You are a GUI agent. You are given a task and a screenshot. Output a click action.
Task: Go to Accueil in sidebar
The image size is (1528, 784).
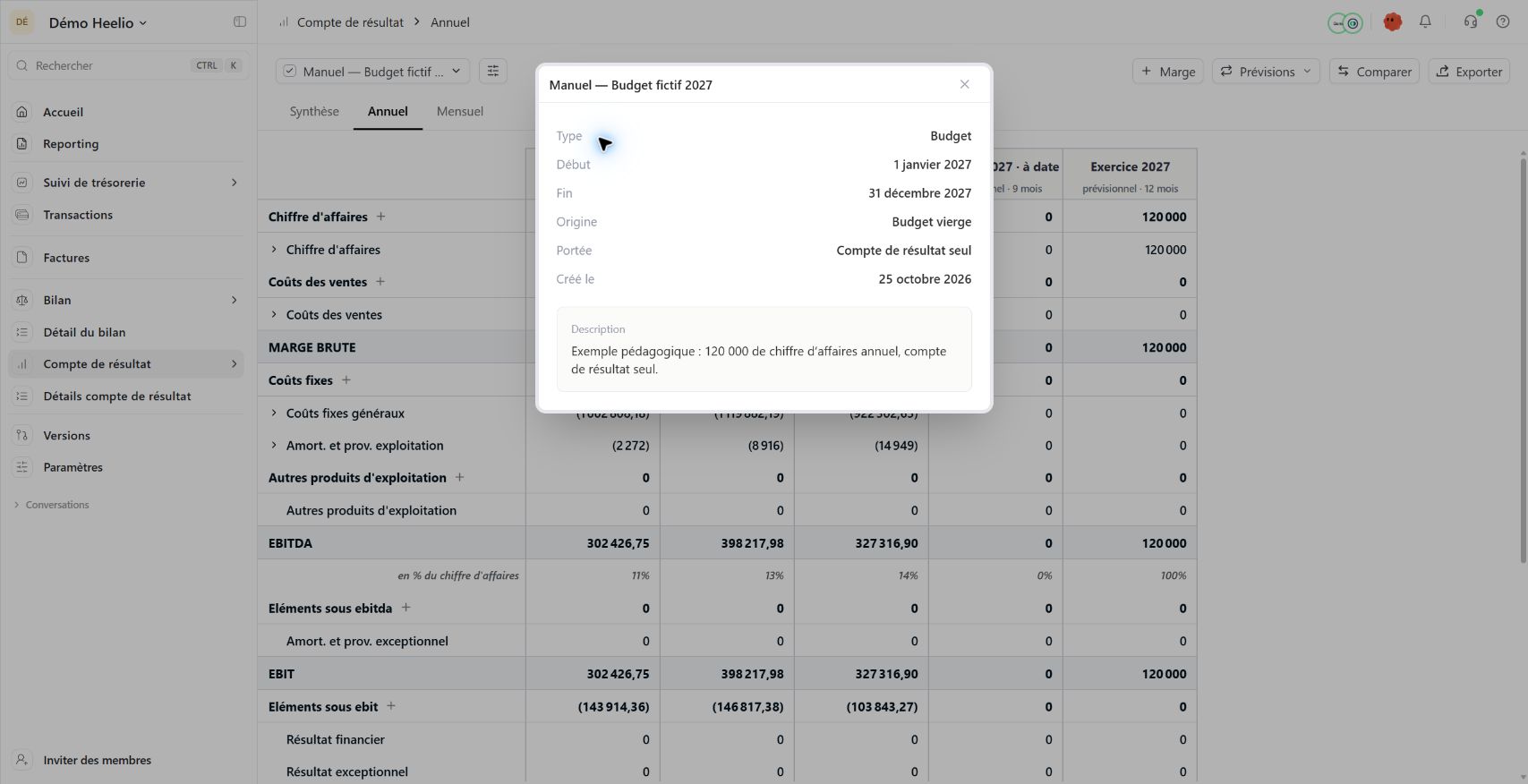click(x=126, y=112)
